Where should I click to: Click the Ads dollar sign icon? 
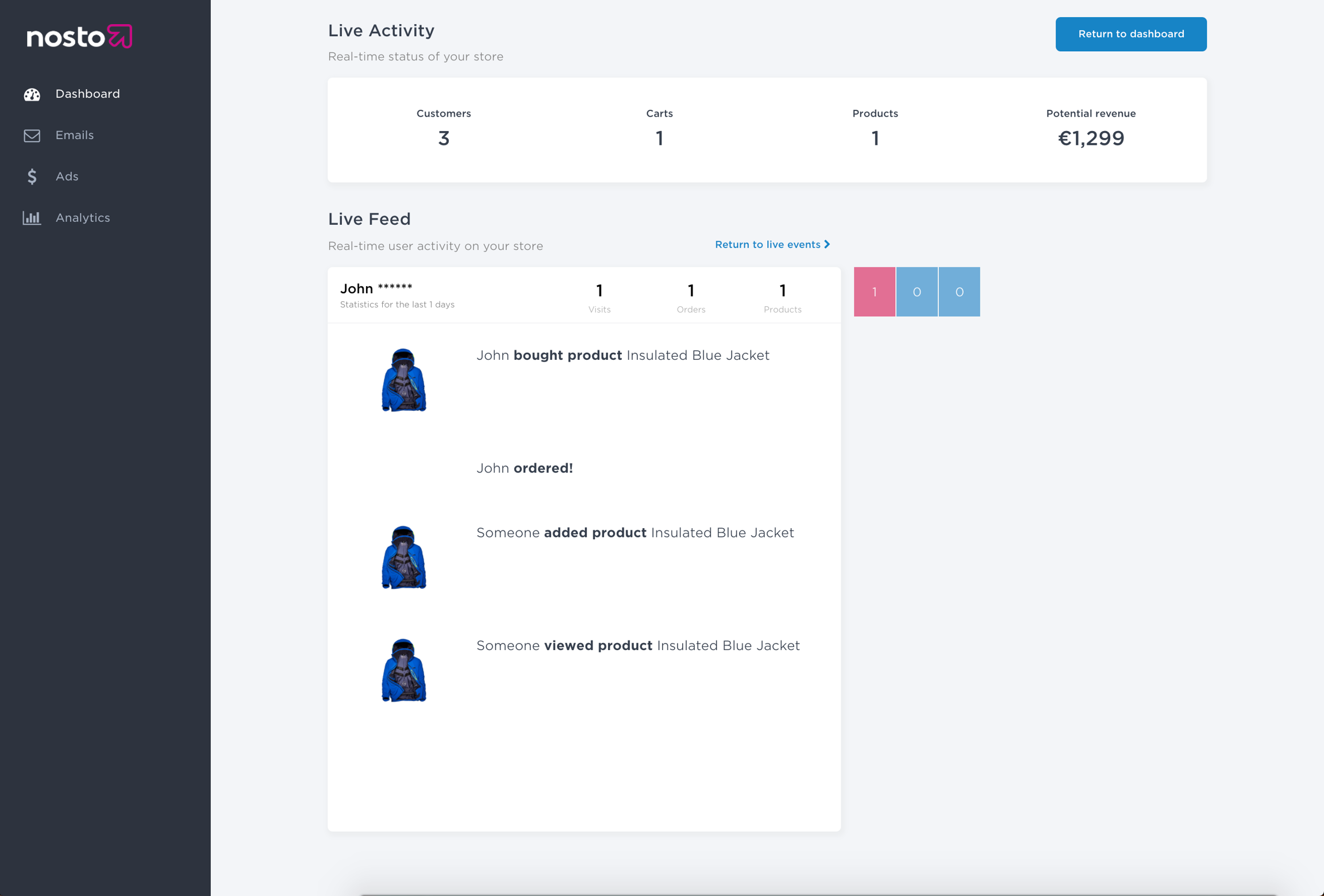point(32,176)
